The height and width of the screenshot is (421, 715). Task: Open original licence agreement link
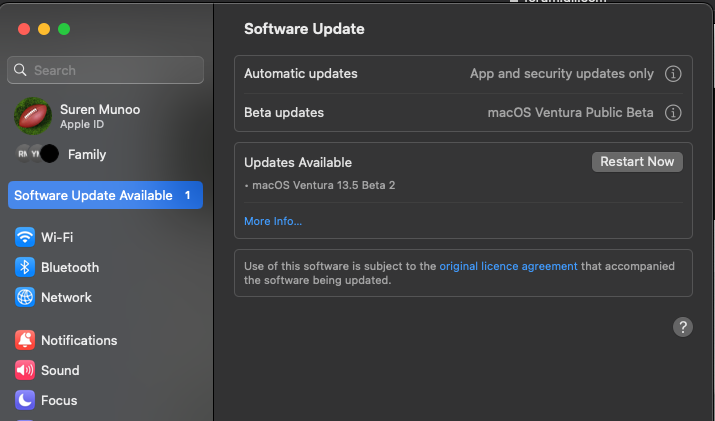(x=508, y=266)
